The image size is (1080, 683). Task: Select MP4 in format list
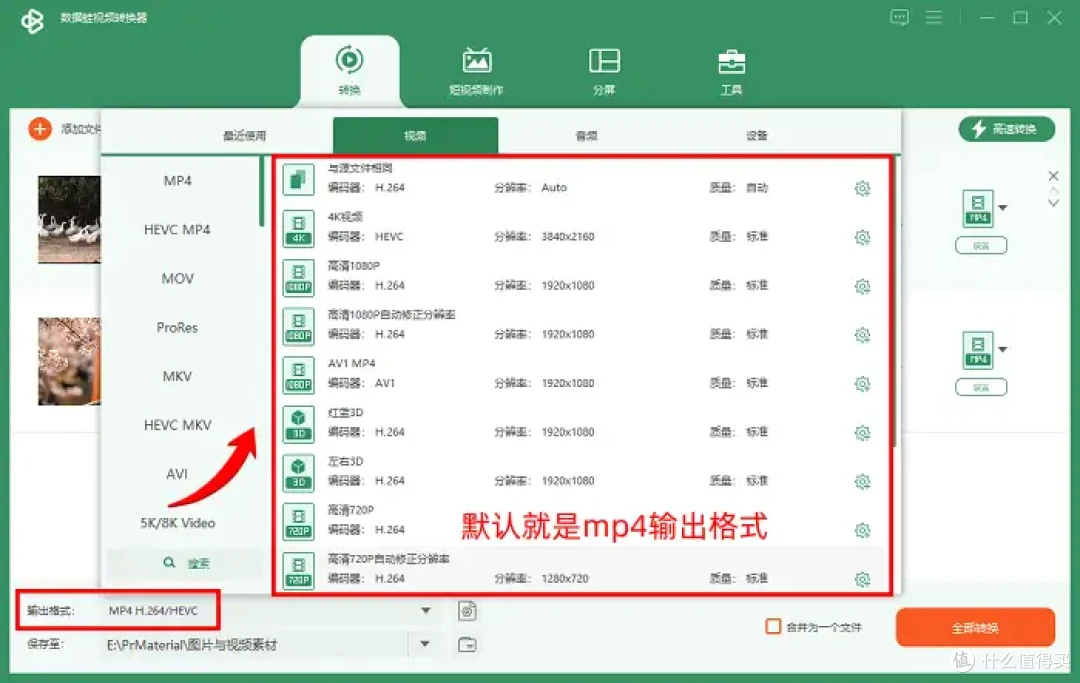(x=178, y=180)
